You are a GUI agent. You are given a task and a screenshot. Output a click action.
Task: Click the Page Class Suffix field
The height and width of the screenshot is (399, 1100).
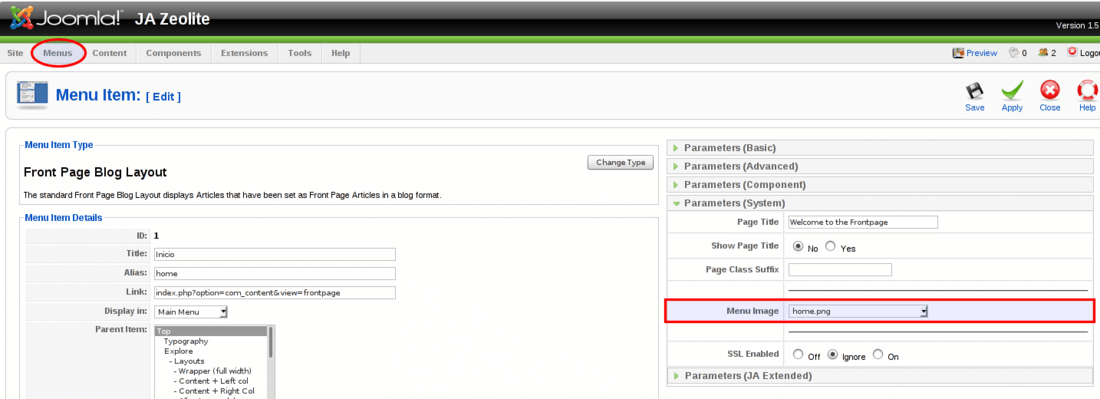click(840, 270)
